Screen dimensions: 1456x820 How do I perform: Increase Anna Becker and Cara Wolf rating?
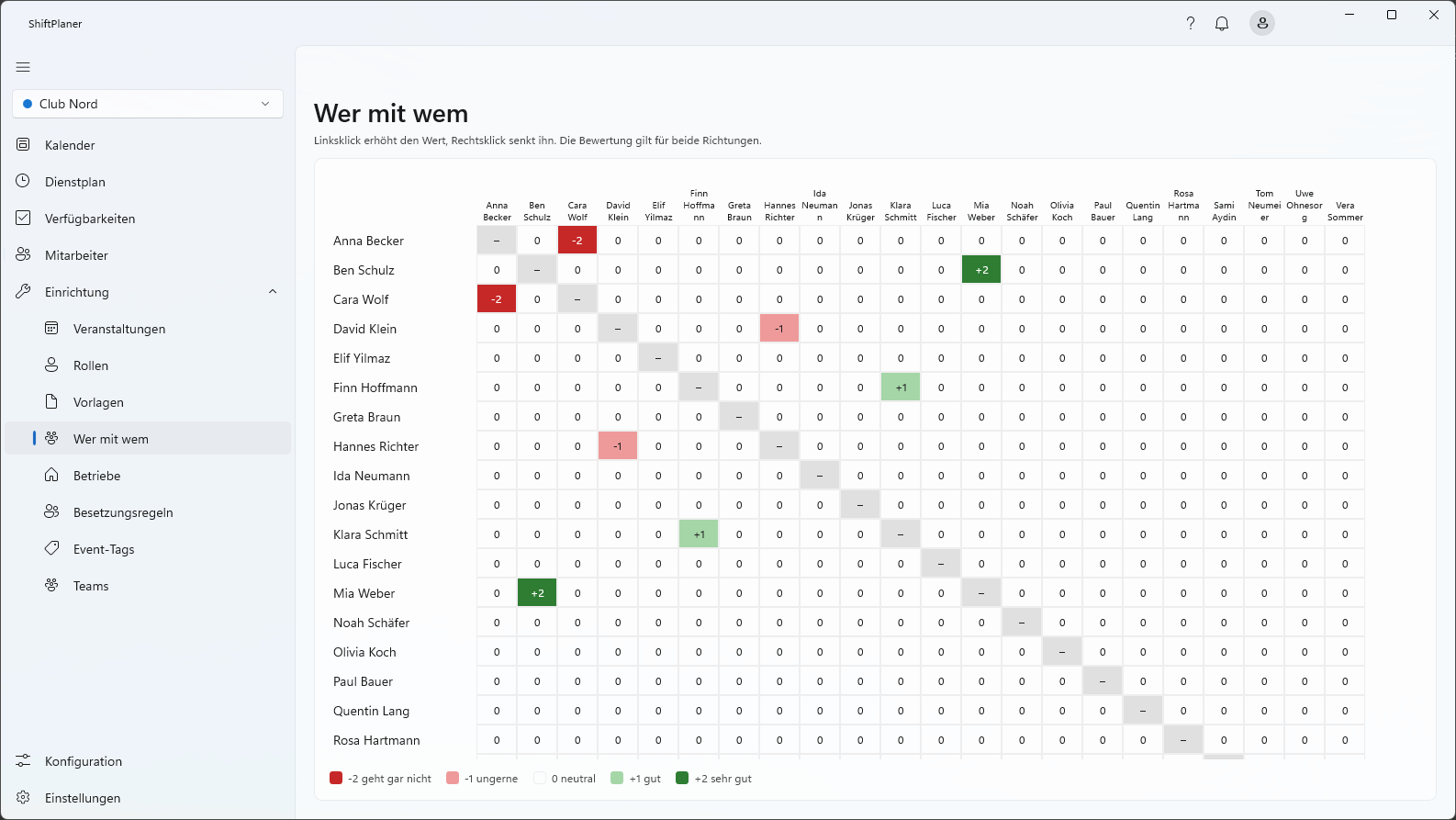tap(577, 241)
